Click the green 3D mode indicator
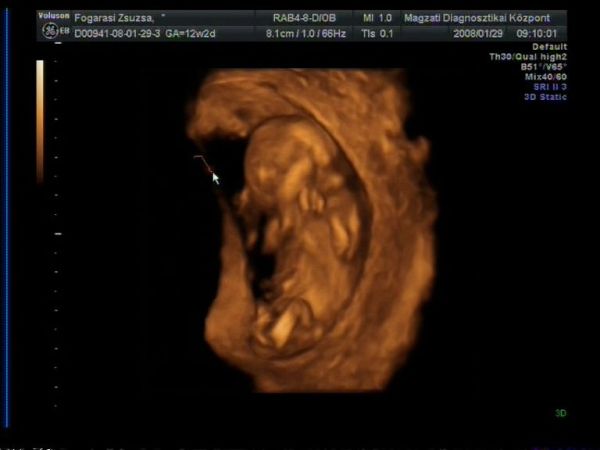 560,412
